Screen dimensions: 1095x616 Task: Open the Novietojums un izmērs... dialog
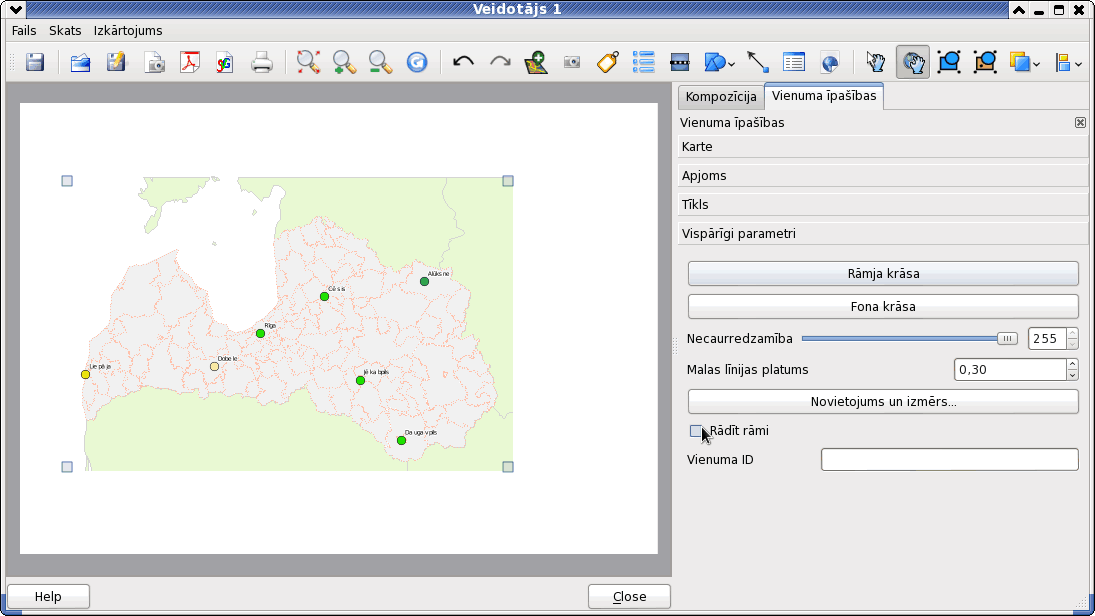[x=883, y=402]
